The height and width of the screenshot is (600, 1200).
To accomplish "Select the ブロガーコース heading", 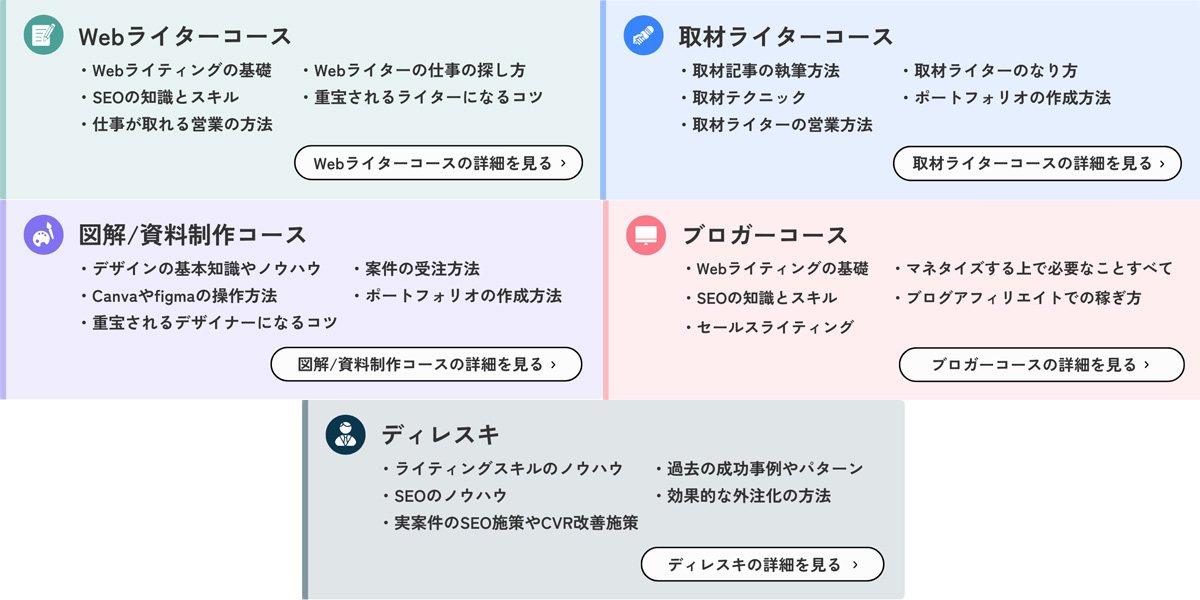I will click(x=765, y=236).
